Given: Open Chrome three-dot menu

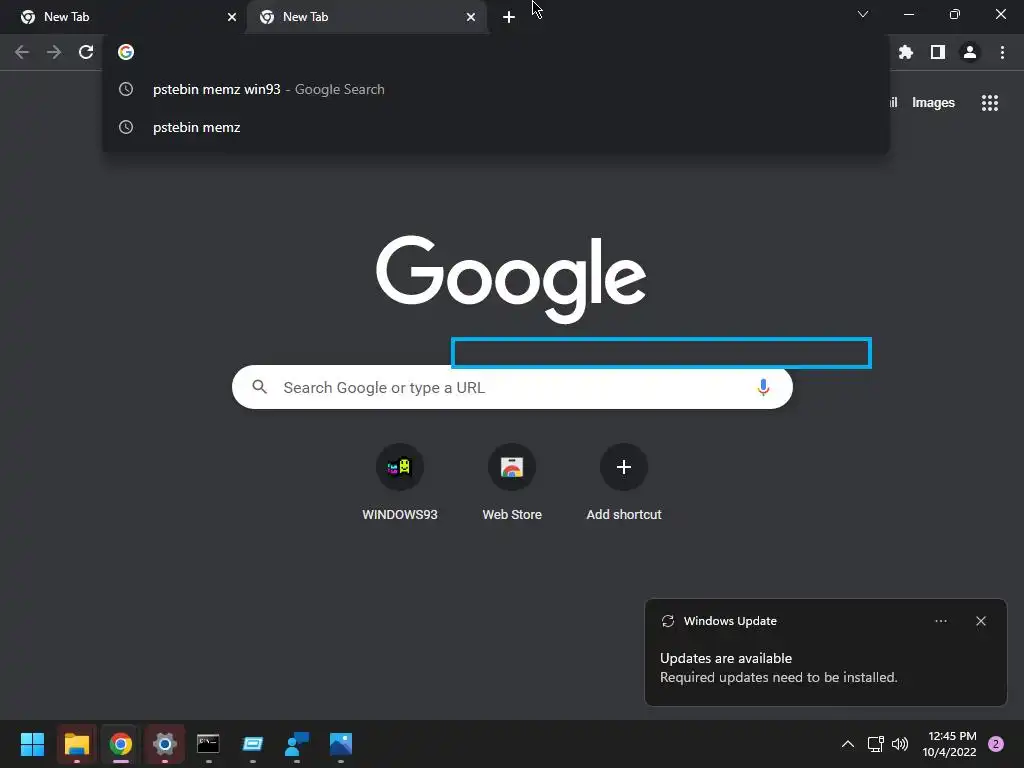Looking at the screenshot, I should coord(1002,52).
